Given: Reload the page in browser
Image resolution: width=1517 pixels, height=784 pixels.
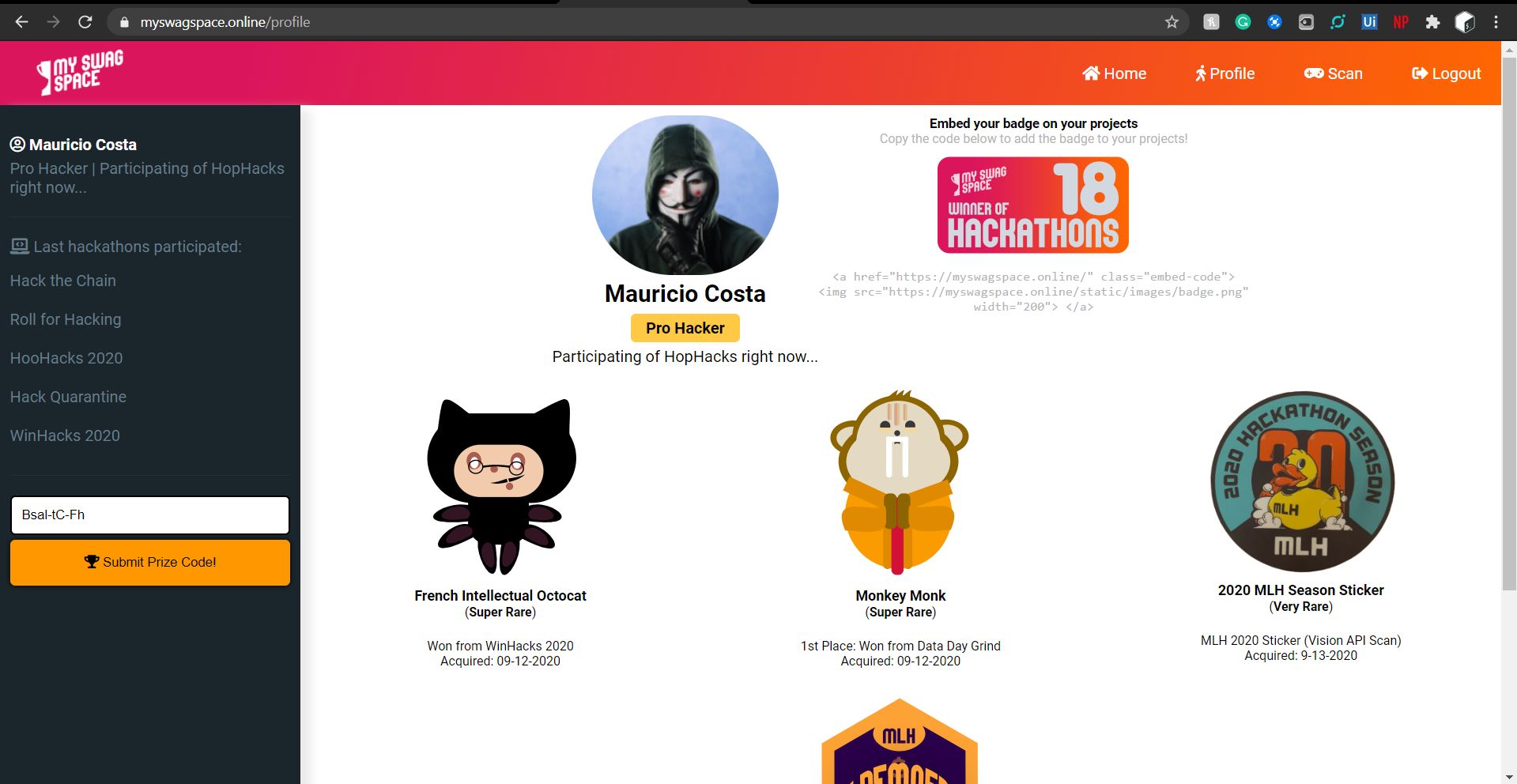Looking at the screenshot, I should pyautogui.click(x=85, y=22).
